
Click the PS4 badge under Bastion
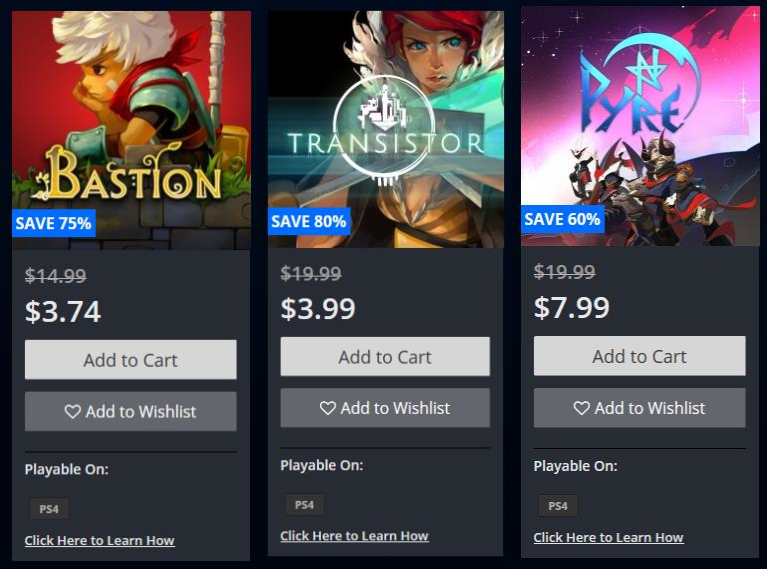49,509
